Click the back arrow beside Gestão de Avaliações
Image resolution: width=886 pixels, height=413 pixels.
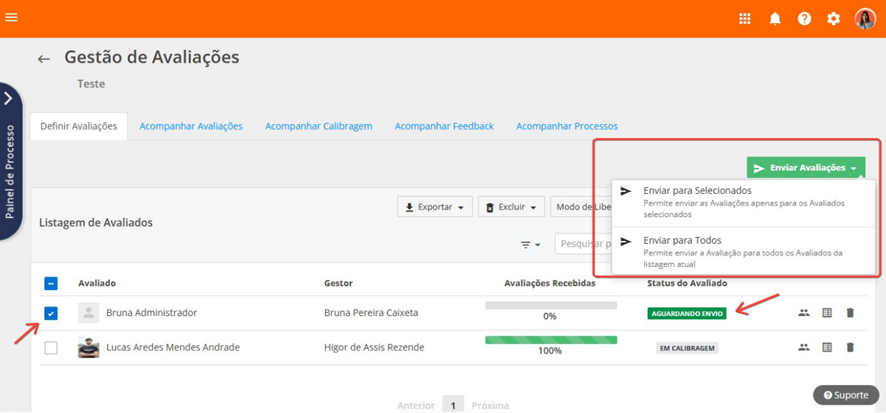click(x=44, y=59)
